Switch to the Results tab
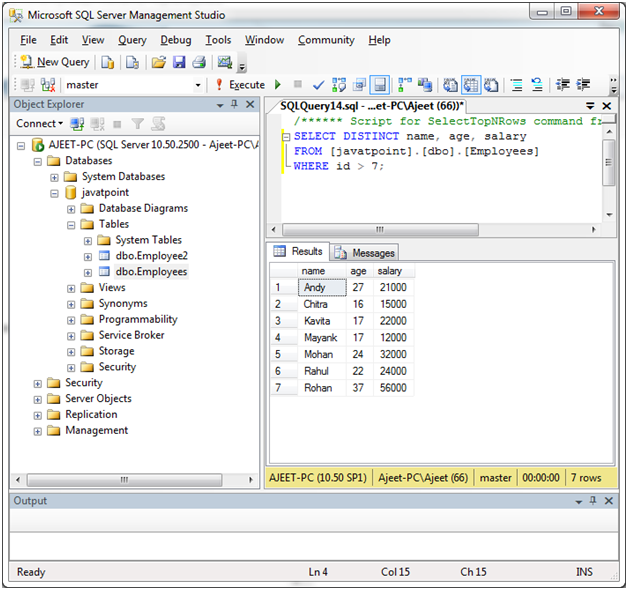This screenshot has width=628, height=590. (298, 251)
